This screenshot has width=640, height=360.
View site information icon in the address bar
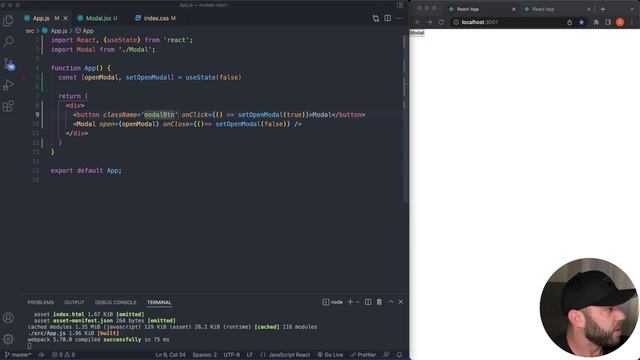point(456,22)
